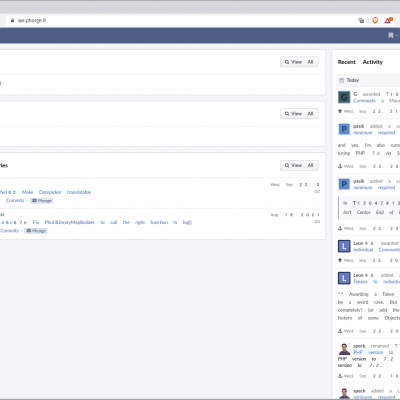This screenshot has width=400, height=400.
Task: Click the we.phorge.it address bar field
Action: point(187,20)
